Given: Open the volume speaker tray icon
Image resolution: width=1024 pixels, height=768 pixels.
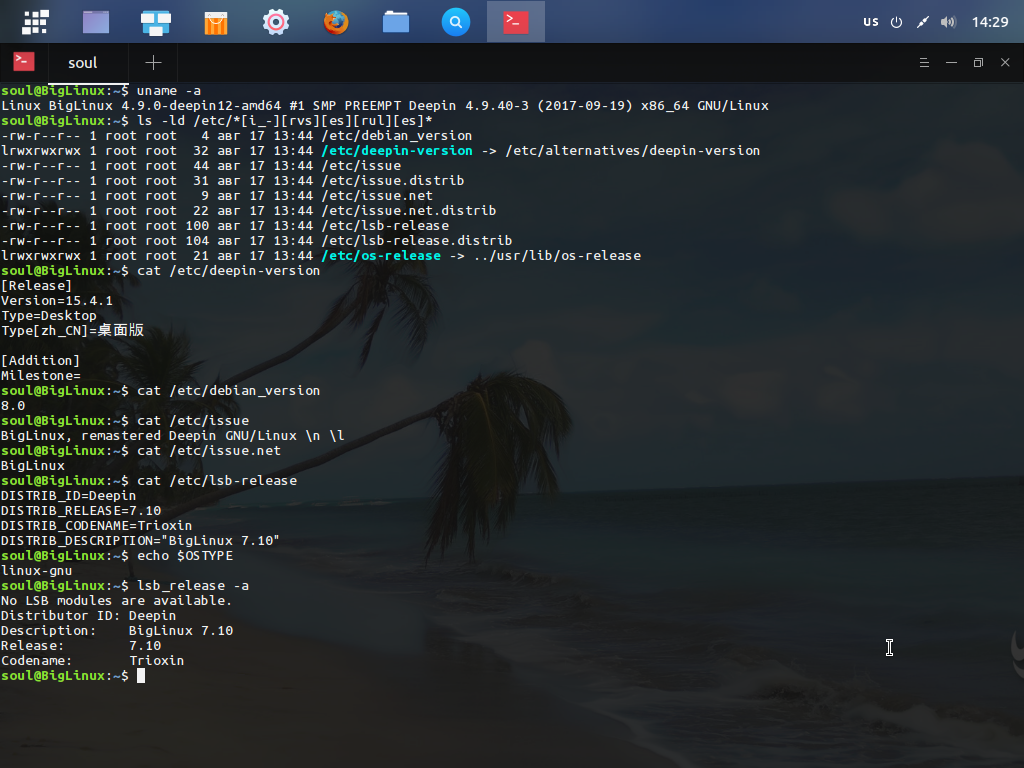Looking at the screenshot, I should [x=948, y=22].
